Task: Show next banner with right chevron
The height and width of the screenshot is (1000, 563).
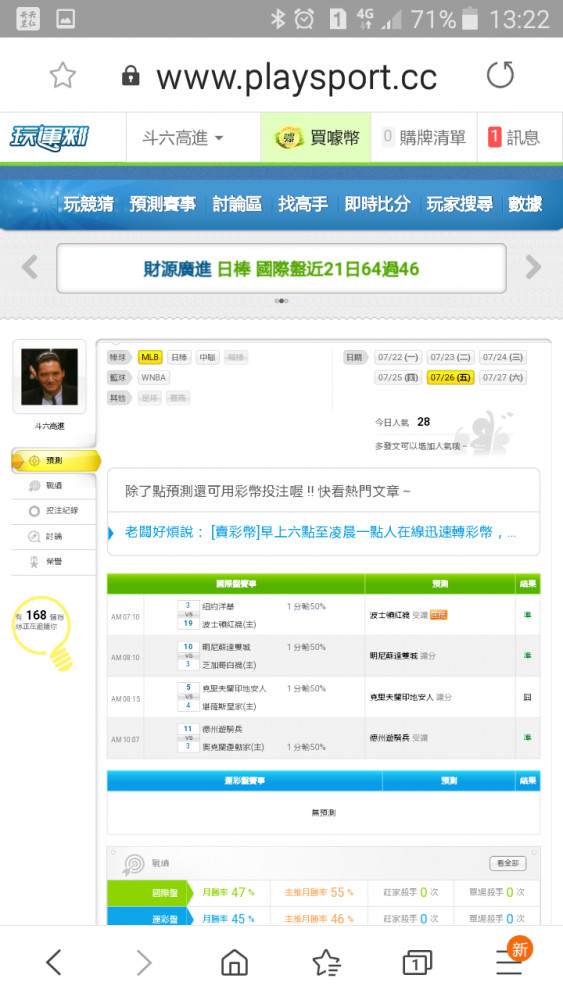Action: [x=533, y=267]
